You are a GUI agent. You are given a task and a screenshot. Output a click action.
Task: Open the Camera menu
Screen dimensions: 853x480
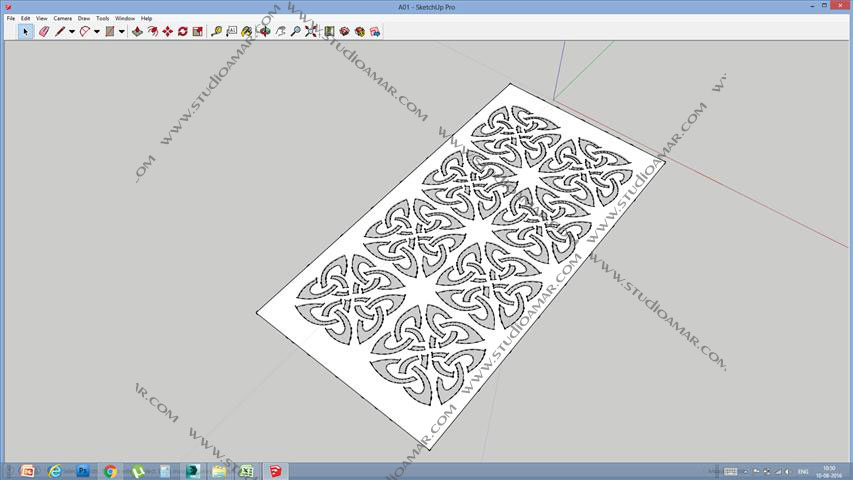[63, 18]
